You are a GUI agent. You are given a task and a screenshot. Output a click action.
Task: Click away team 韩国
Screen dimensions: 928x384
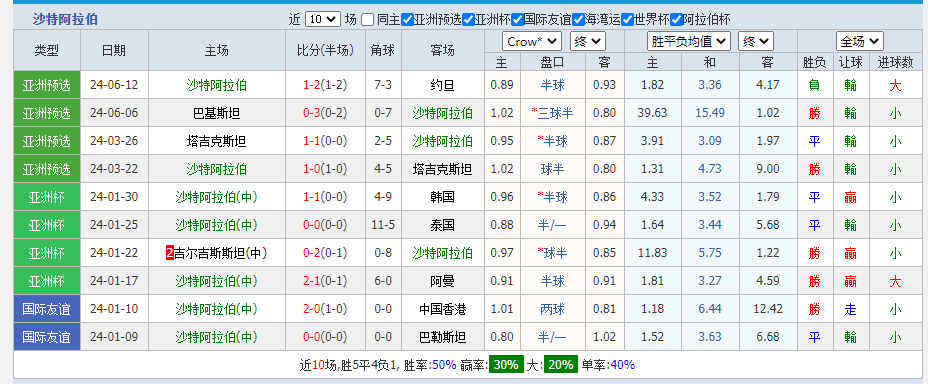(442, 197)
